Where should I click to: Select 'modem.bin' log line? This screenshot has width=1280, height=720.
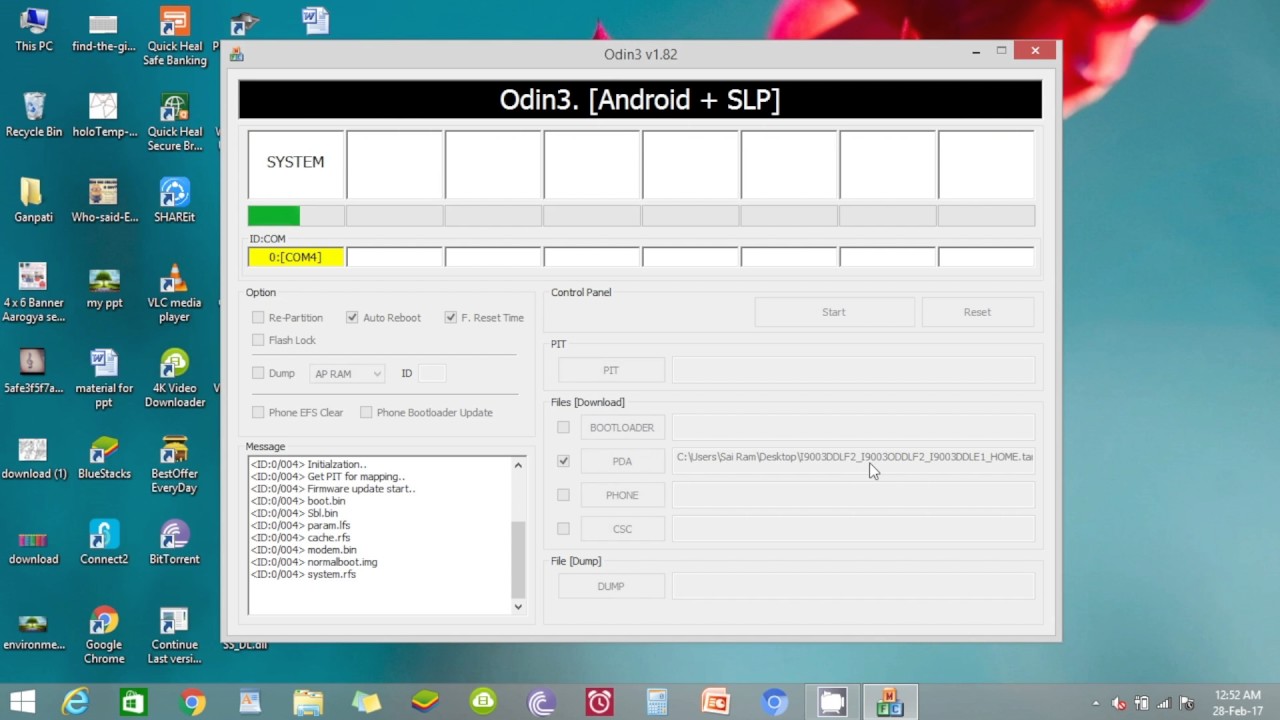pyautogui.click(x=304, y=550)
